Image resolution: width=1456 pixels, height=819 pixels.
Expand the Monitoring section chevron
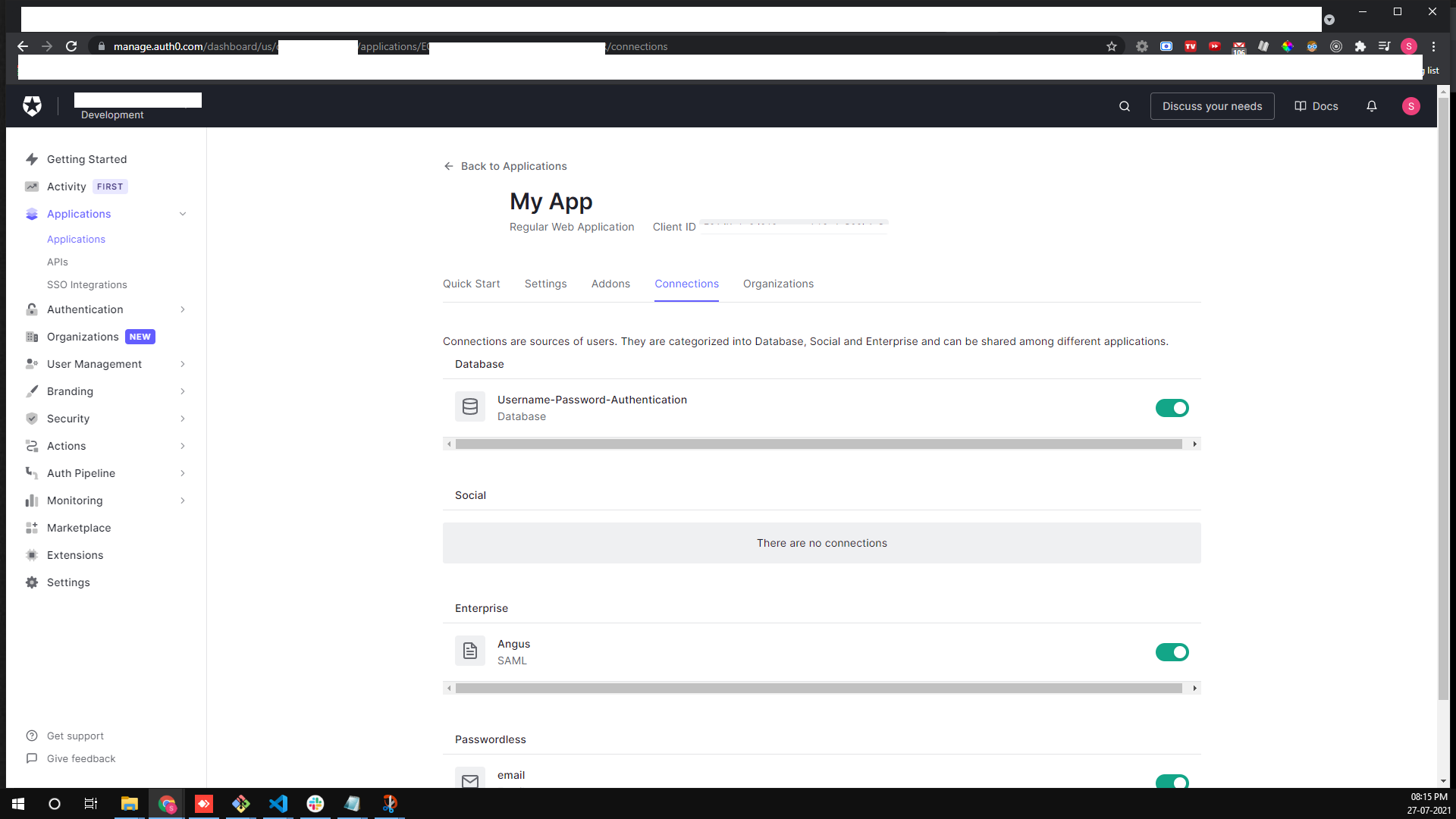(x=183, y=500)
